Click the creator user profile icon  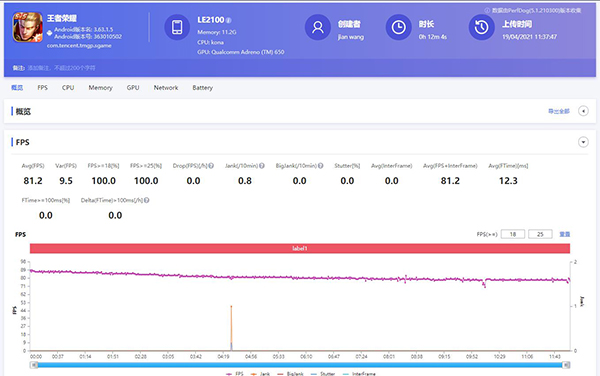[x=318, y=27]
